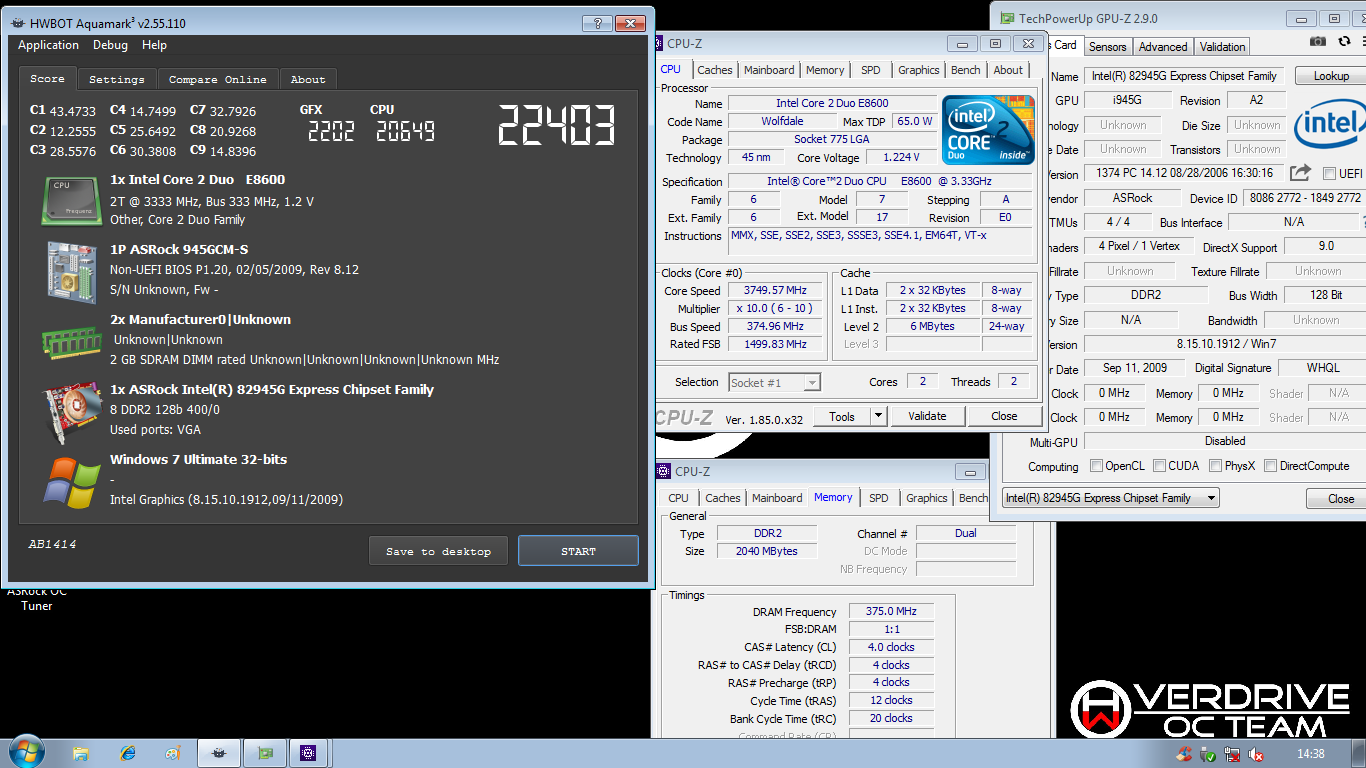This screenshot has width=1366, height=768.
Task: Switch to the Compare Online tab in Aquamark
Action: click(x=218, y=79)
